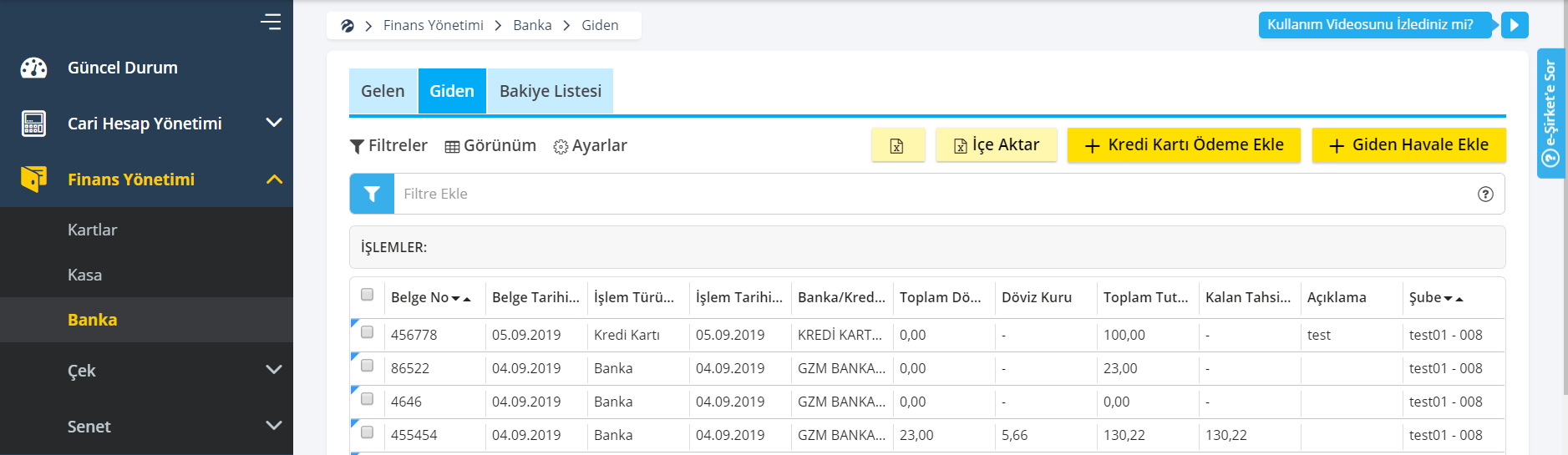Click document number 455454 cell
The width and height of the screenshot is (1568, 455).
coord(414,435)
